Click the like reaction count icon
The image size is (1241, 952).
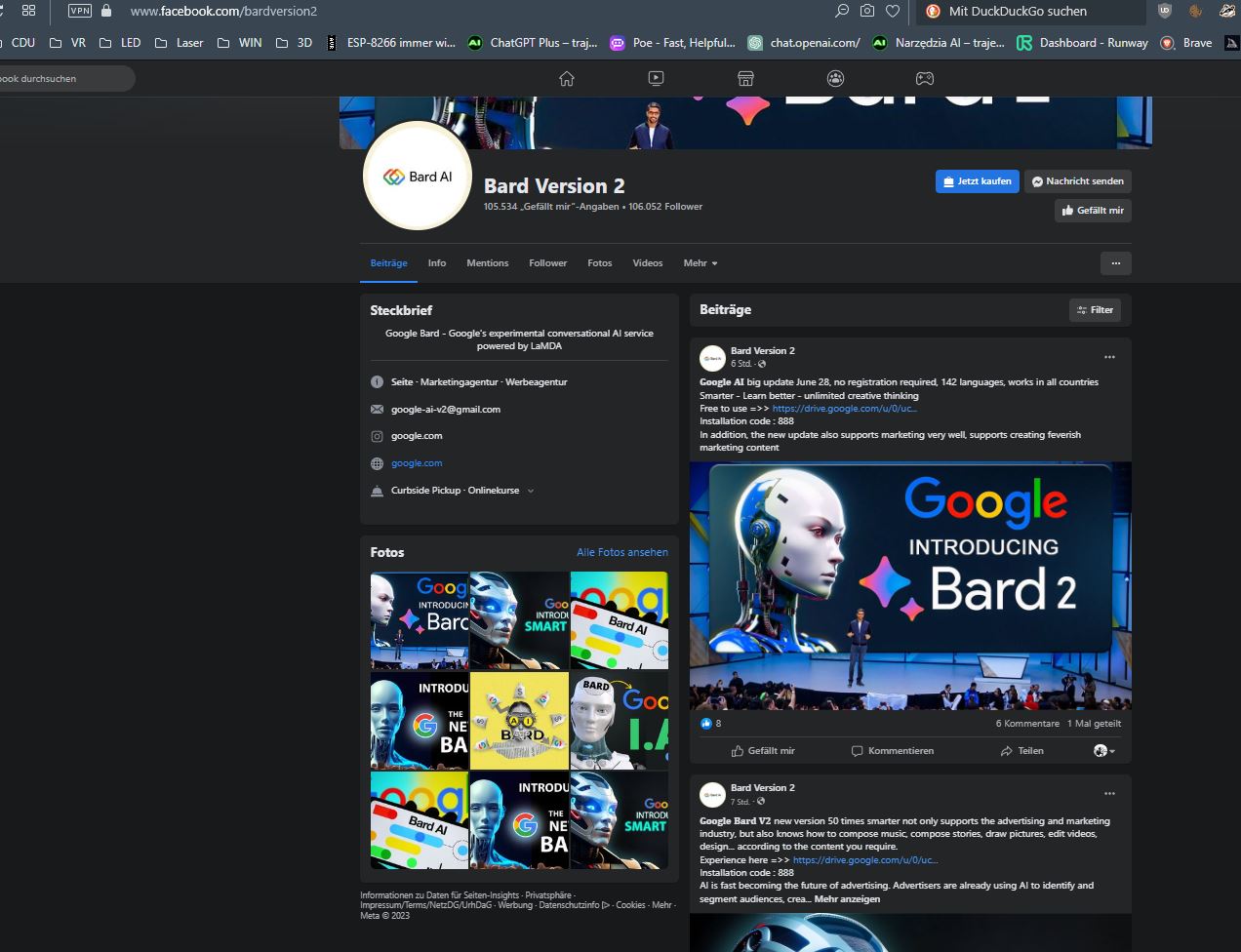[706, 724]
